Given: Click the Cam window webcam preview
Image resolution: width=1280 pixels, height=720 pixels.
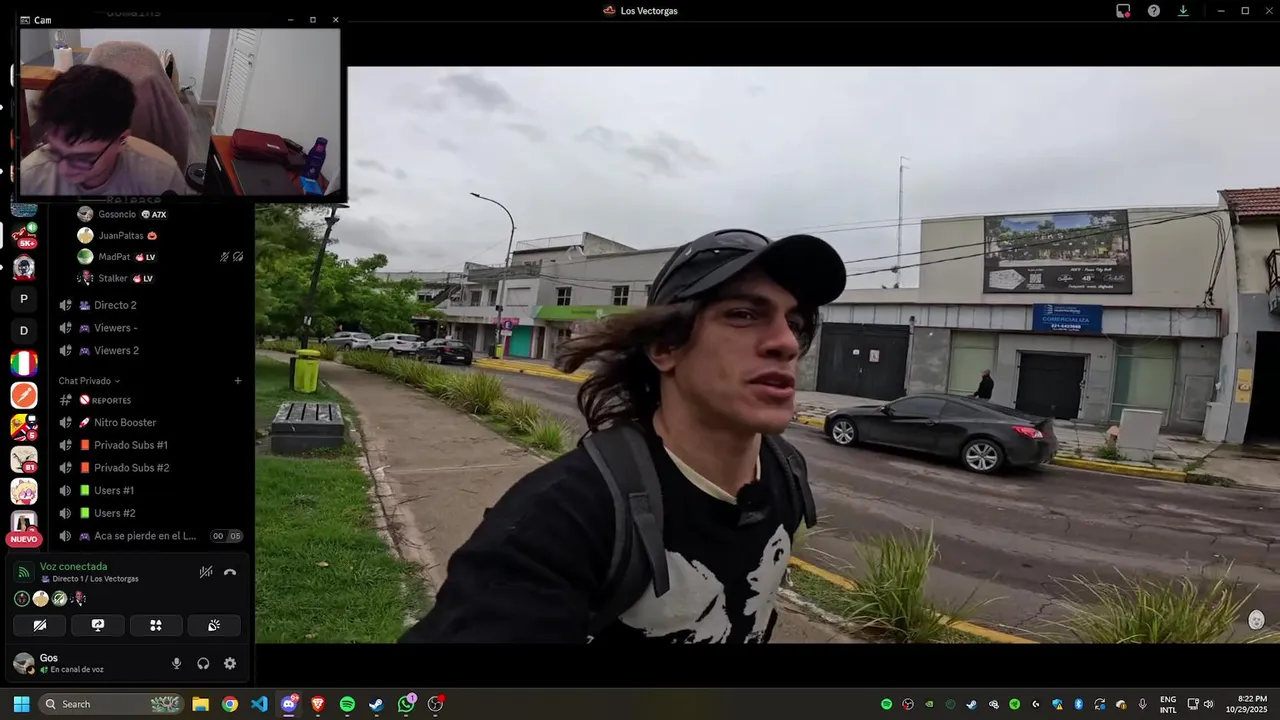Looking at the screenshot, I should pyautogui.click(x=180, y=111).
